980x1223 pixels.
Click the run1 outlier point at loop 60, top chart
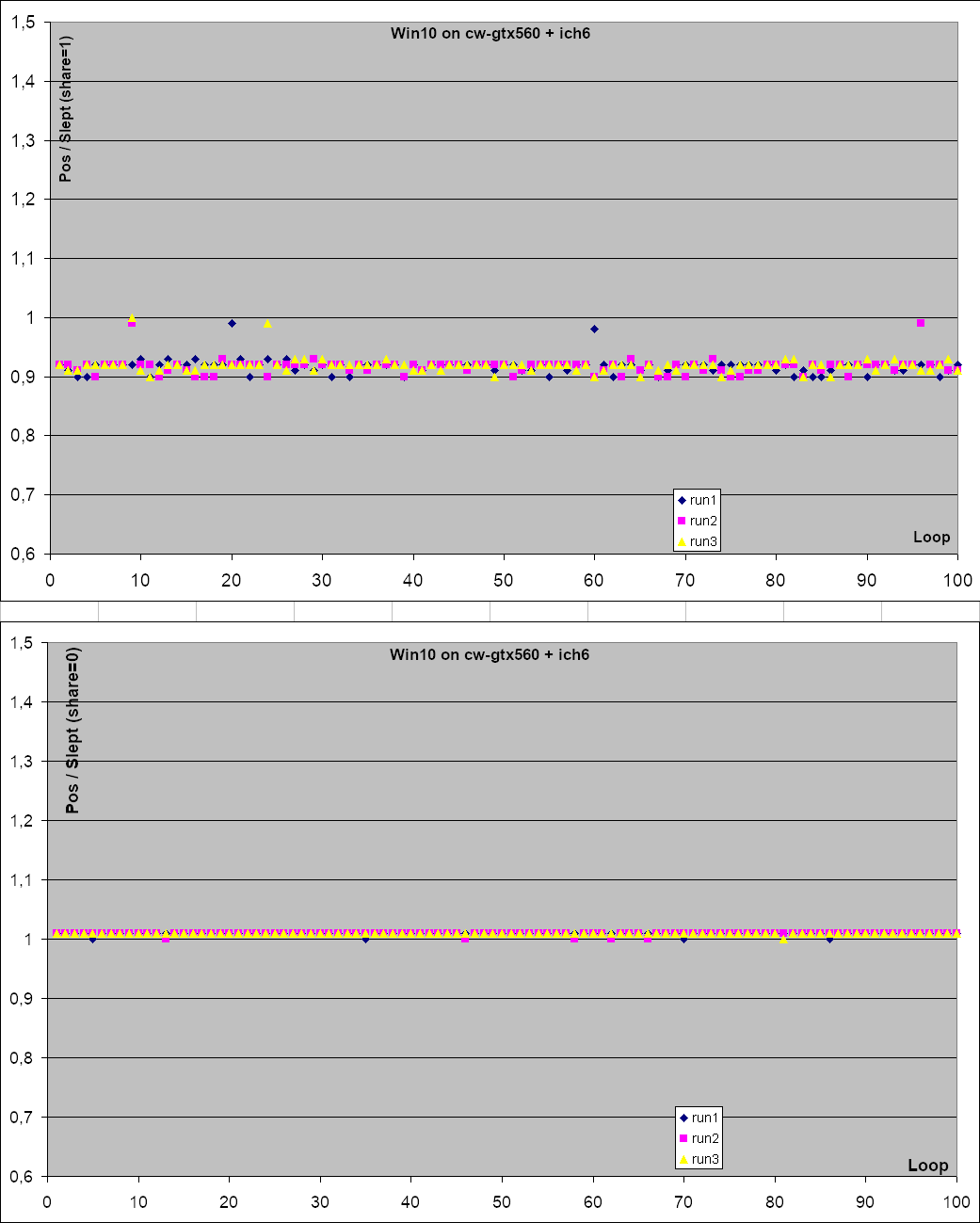click(x=594, y=329)
